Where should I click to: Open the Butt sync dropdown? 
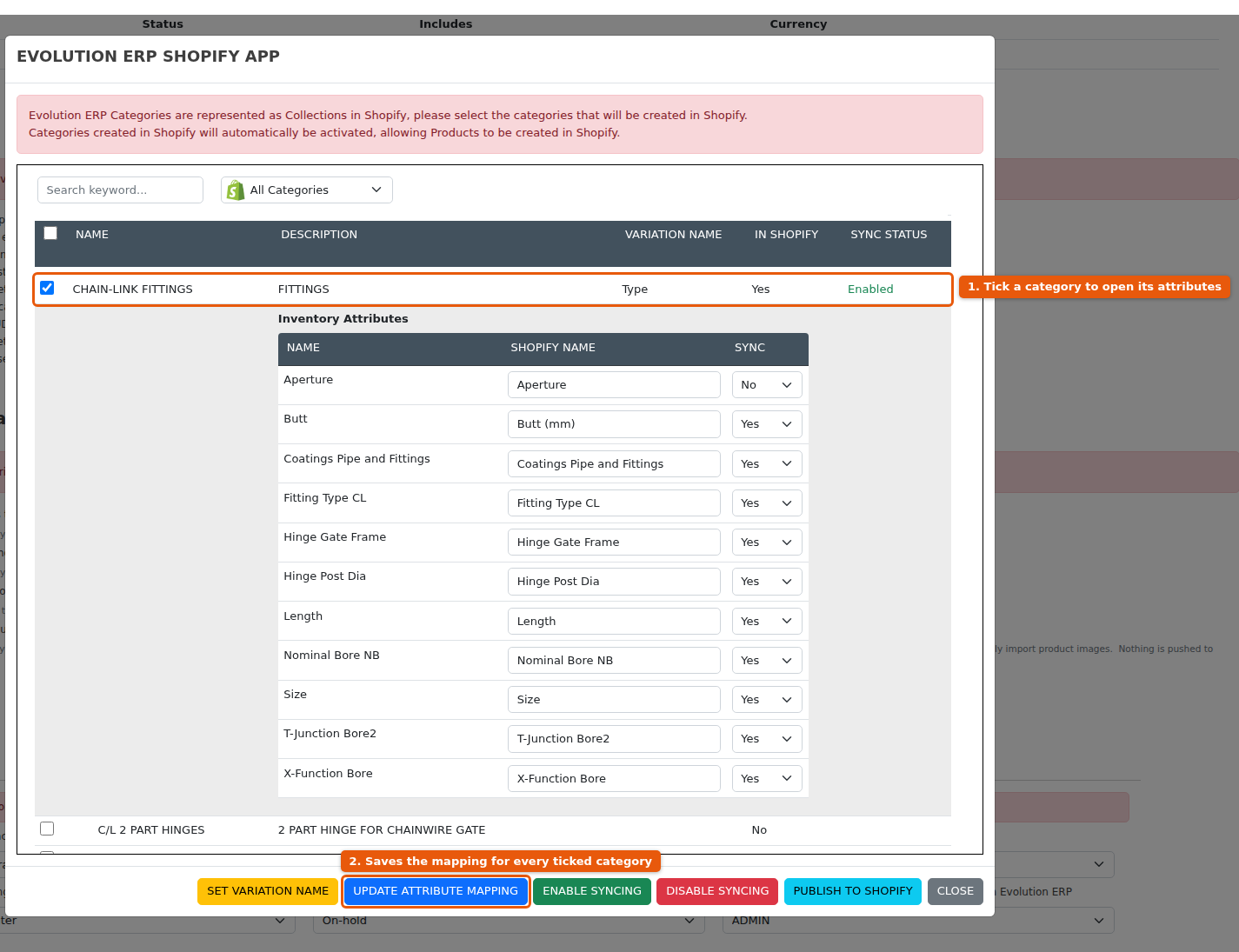point(767,424)
